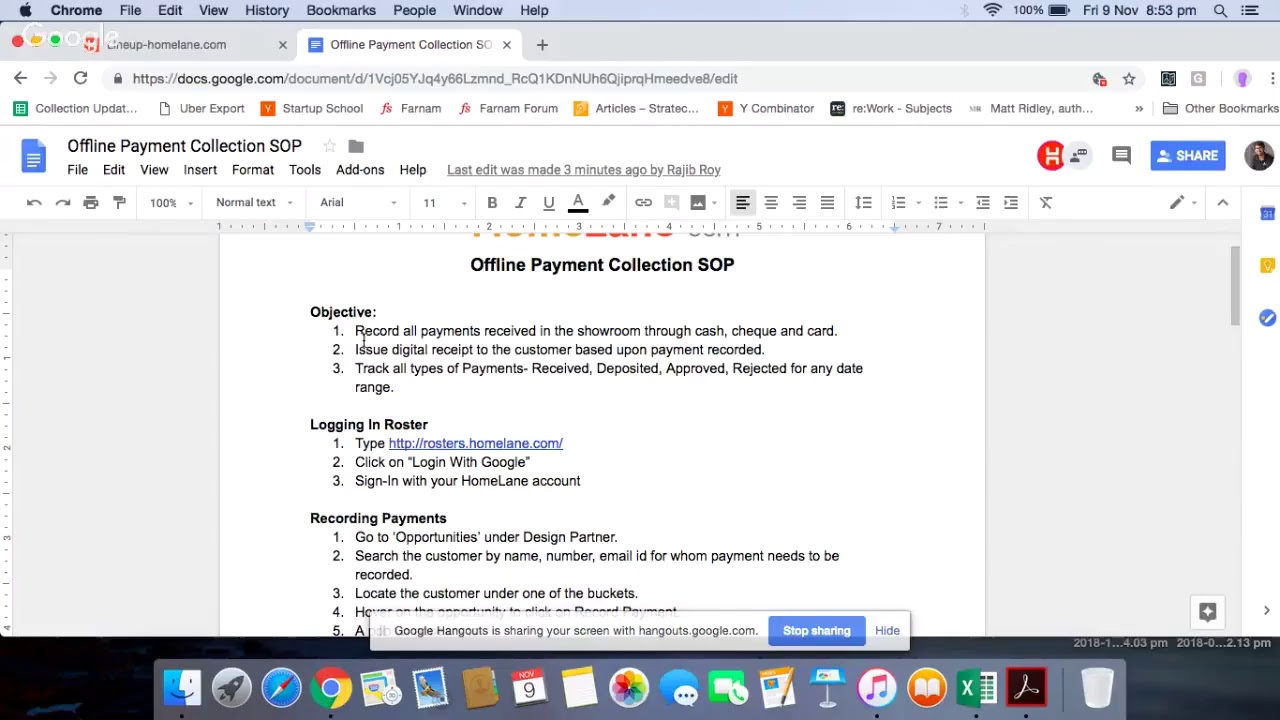The height and width of the screenshot is (720, 1280).
Task: Click the Undo icon in Docs toolbar
Action: coord(34,203)
